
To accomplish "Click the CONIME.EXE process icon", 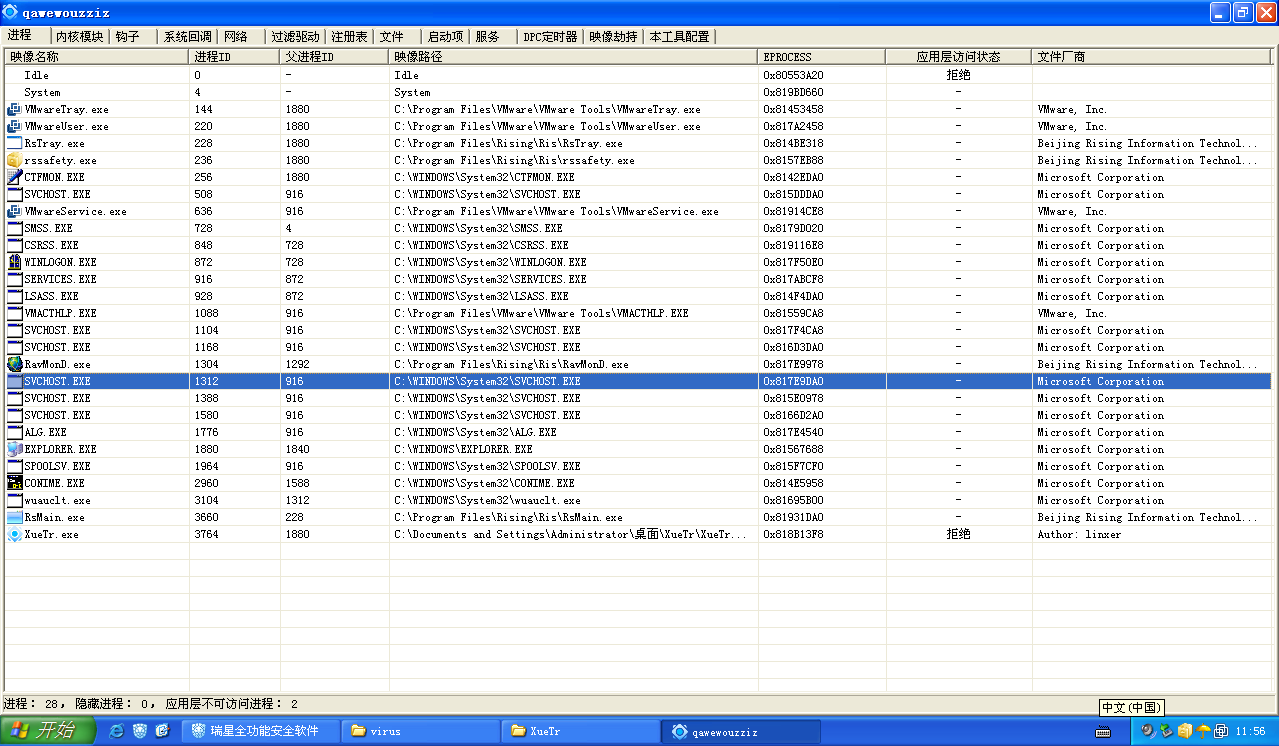I will coord(14,483).
